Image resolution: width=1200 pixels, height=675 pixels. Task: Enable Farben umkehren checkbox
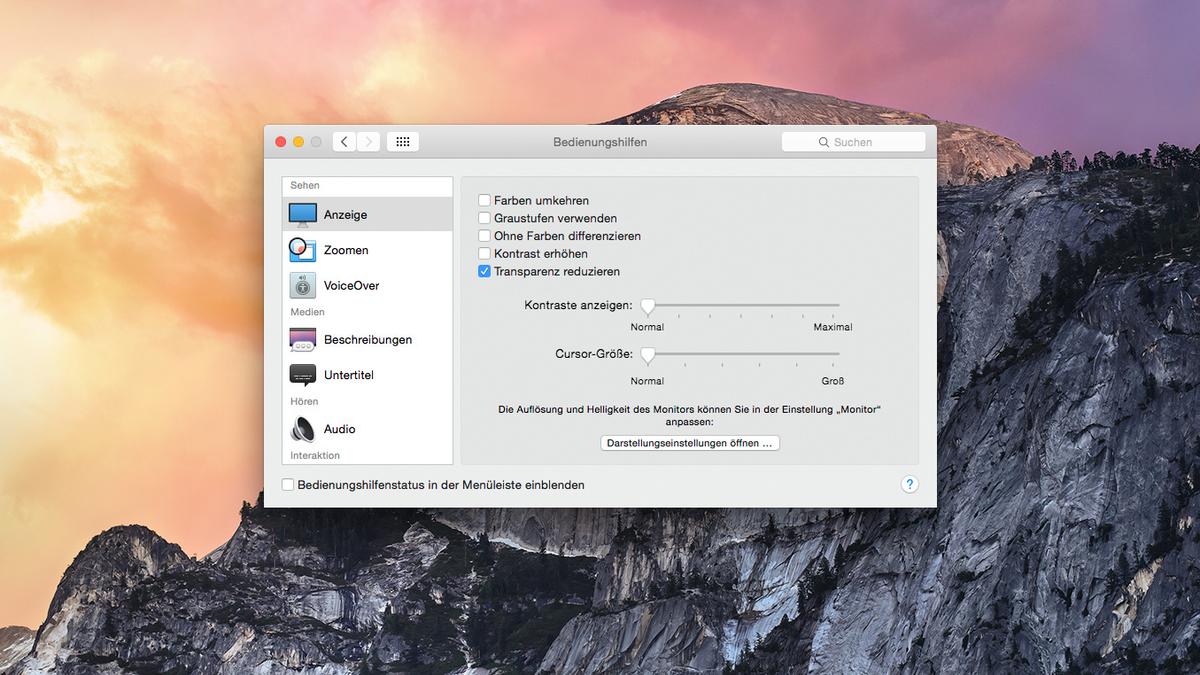[484, 200]
